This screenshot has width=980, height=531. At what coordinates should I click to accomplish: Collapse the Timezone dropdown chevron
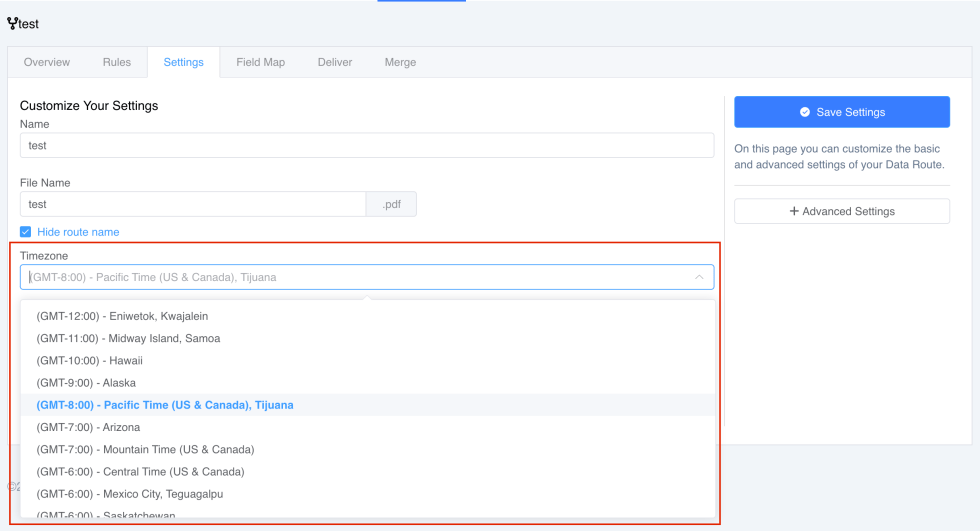click(x=699, y=277)
